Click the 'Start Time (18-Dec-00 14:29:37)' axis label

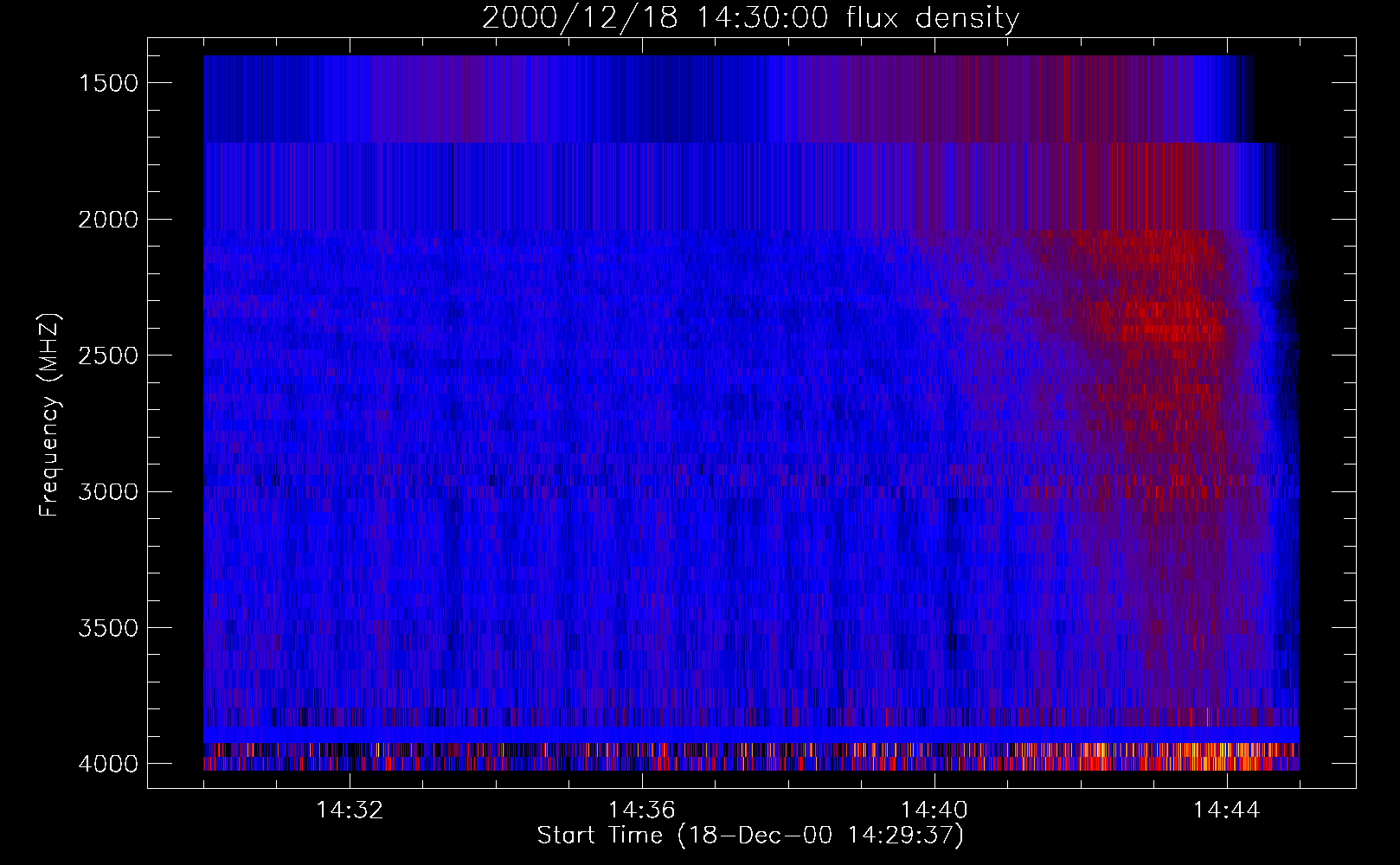[x=750, y=836]
